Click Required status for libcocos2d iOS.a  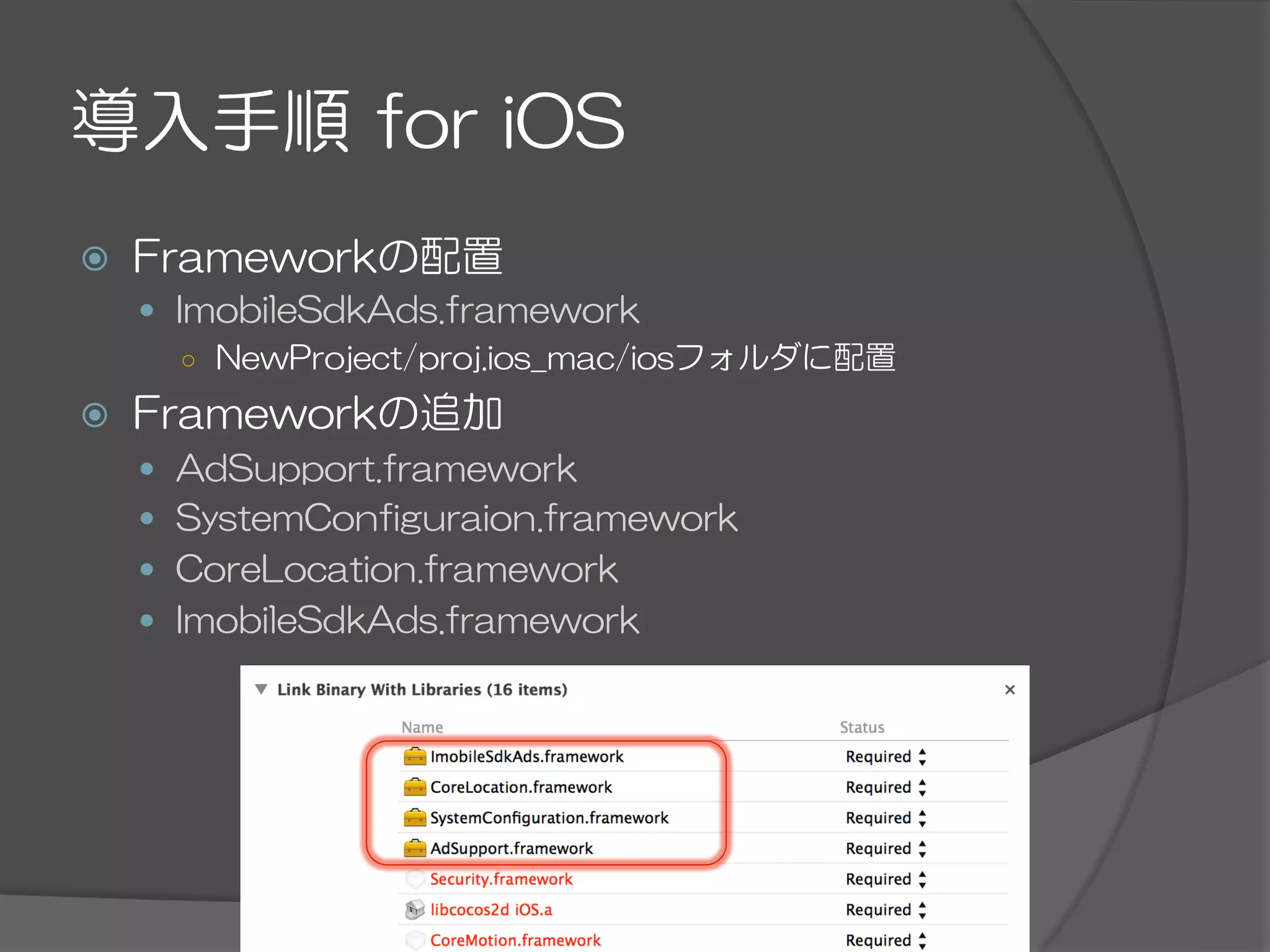pos(878,910)
